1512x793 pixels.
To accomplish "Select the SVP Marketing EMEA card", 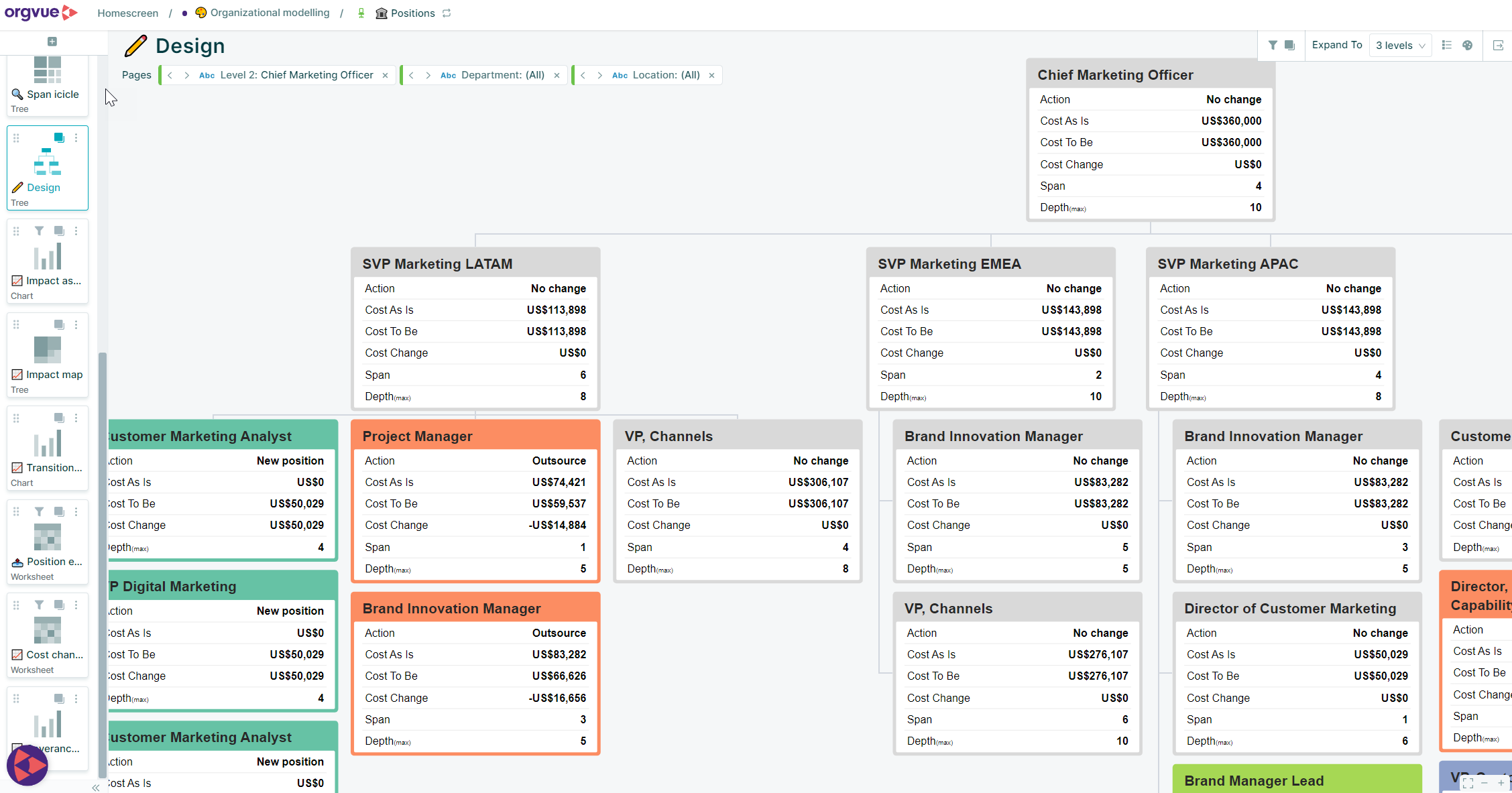I will click(x=991, y=328).
